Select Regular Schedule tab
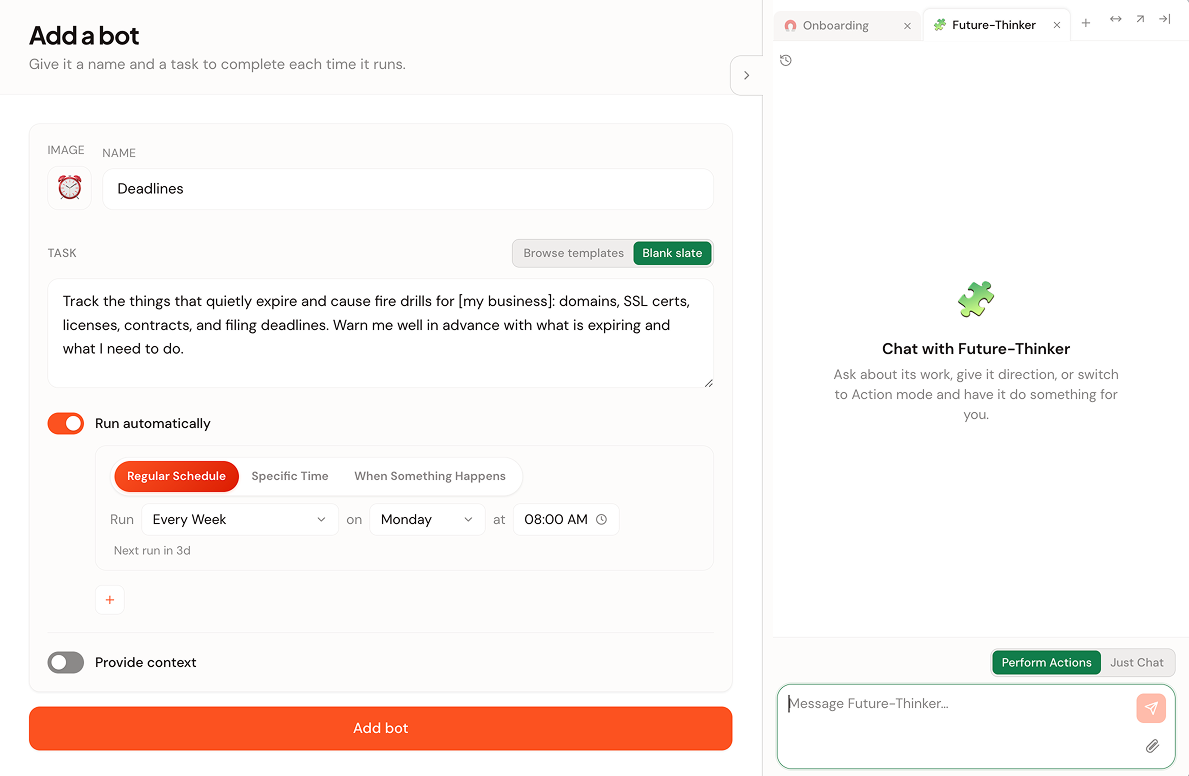 (x=176, y=476)
